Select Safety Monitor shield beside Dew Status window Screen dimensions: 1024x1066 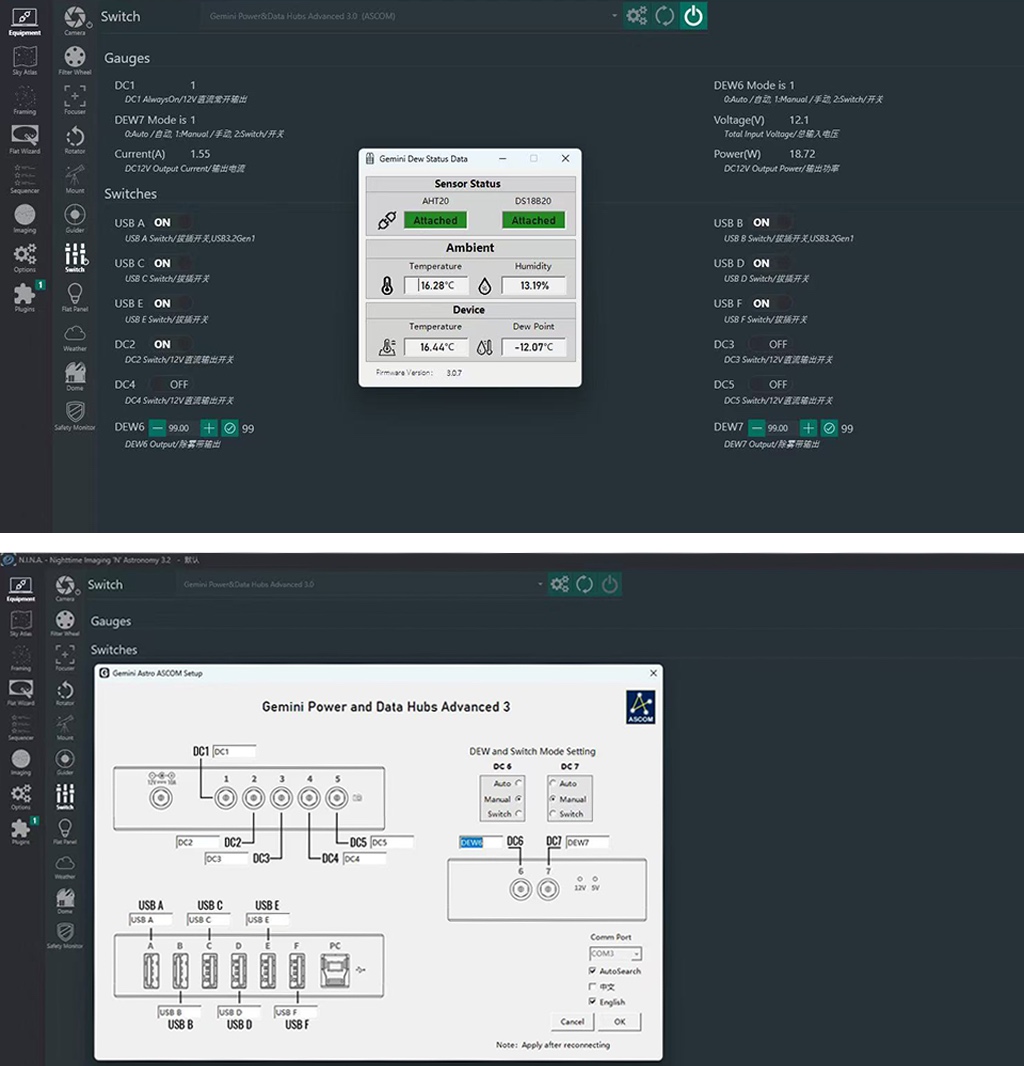75,415
